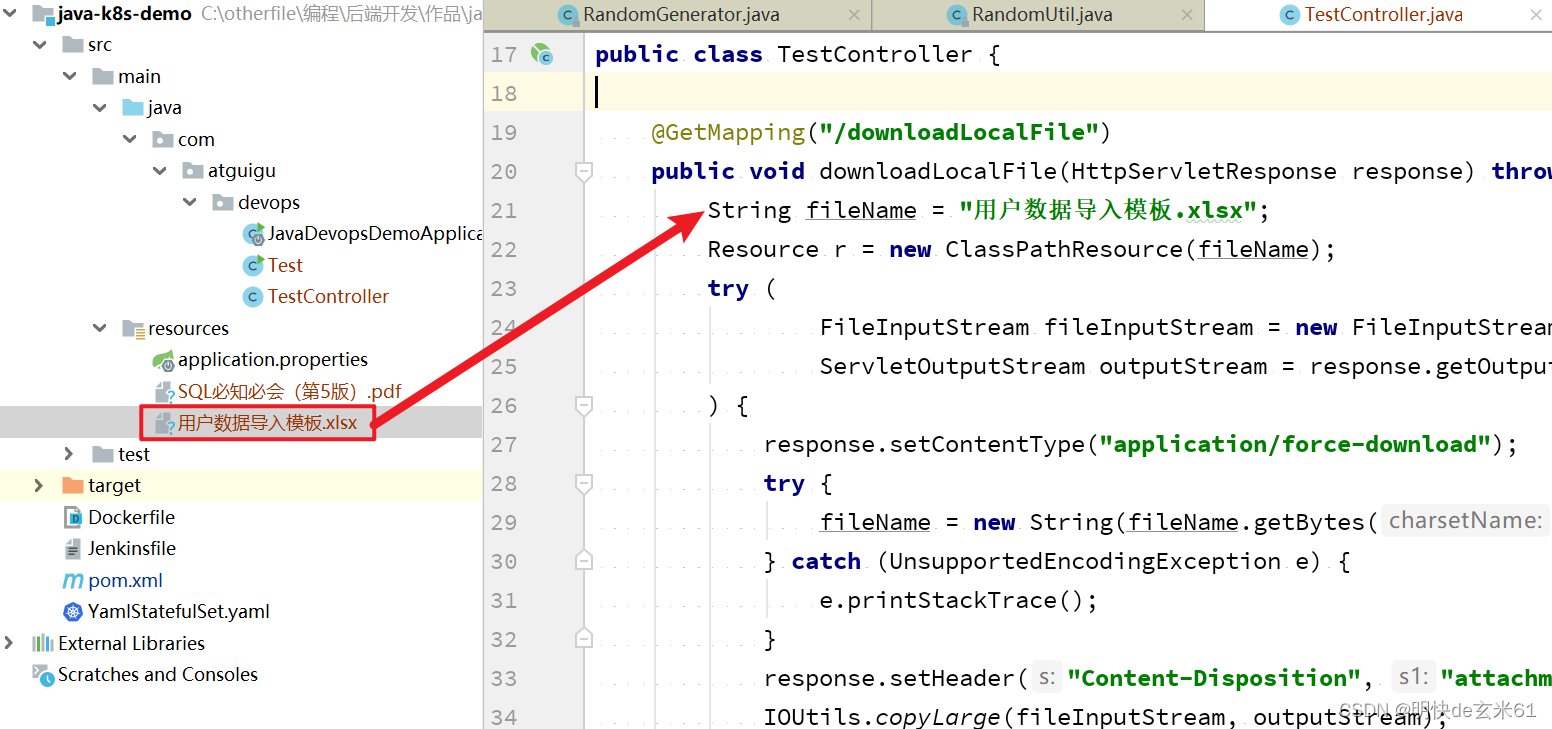Click the main folder icon
Screen dimensions: 1552x729
102,76
